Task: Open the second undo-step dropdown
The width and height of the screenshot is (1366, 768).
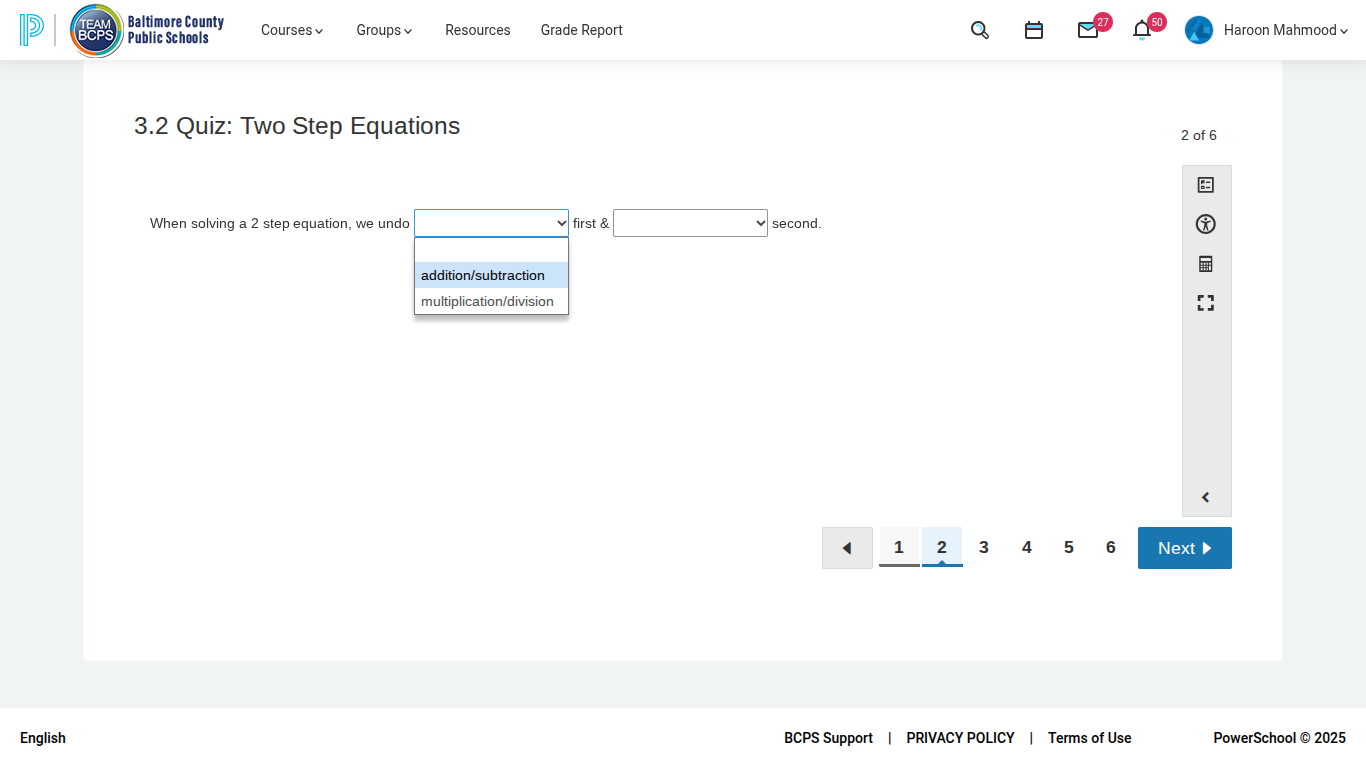Action: (690, 223)
